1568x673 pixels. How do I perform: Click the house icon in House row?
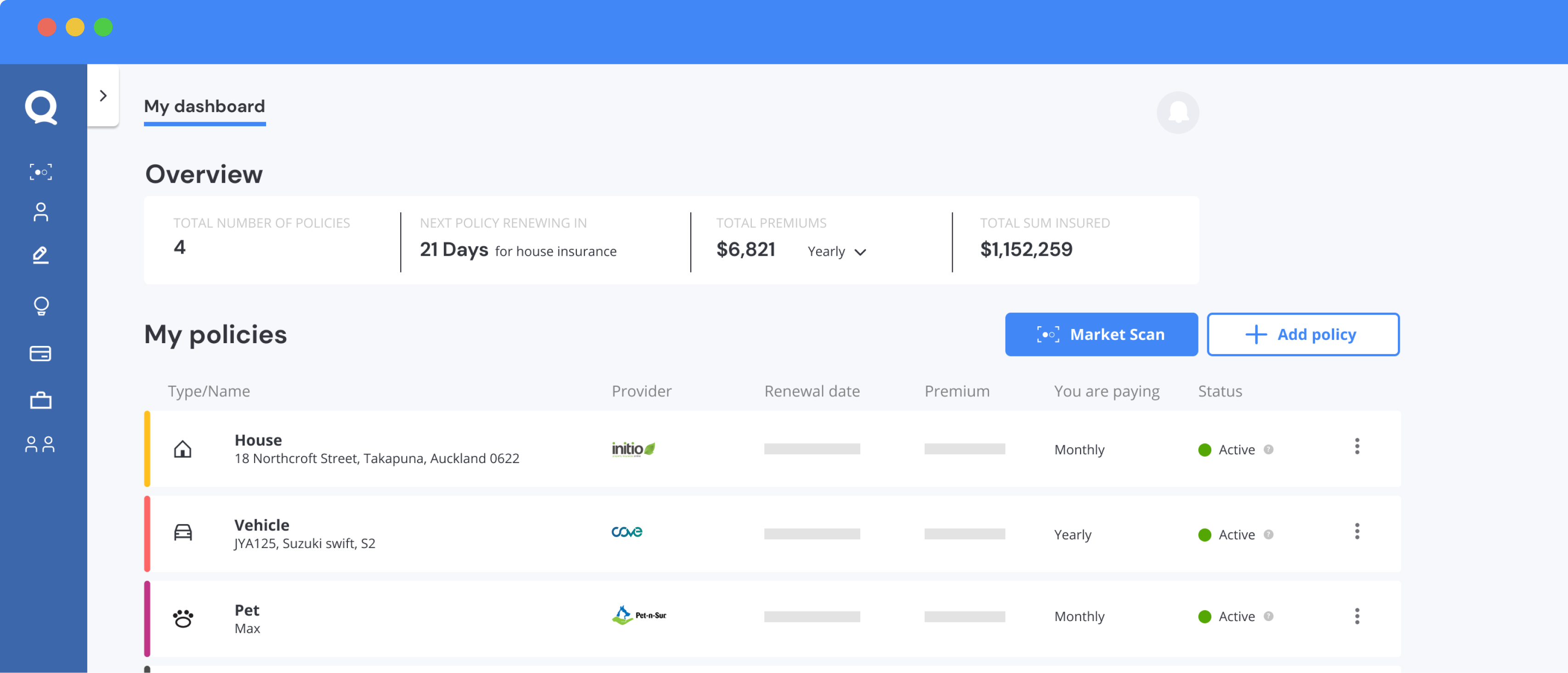[182, 449]
